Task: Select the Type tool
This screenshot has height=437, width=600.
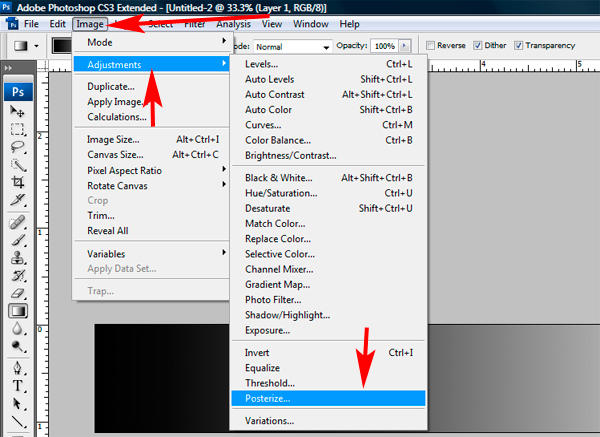Action: (17, 386)
